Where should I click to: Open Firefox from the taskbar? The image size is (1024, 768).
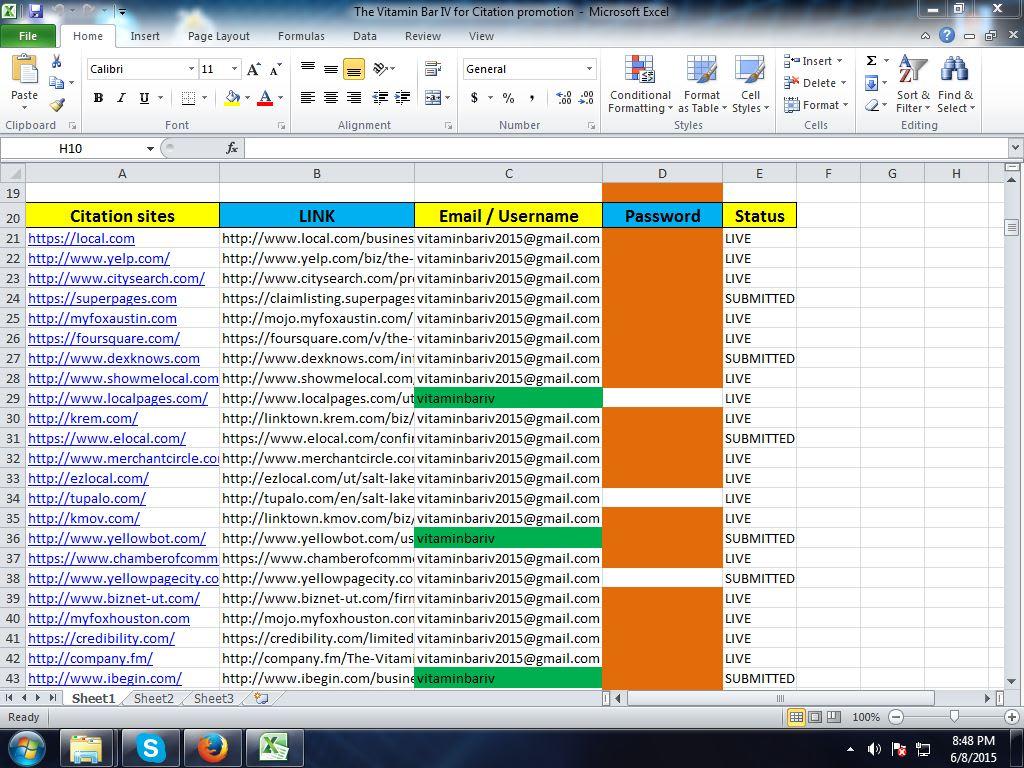211,747
